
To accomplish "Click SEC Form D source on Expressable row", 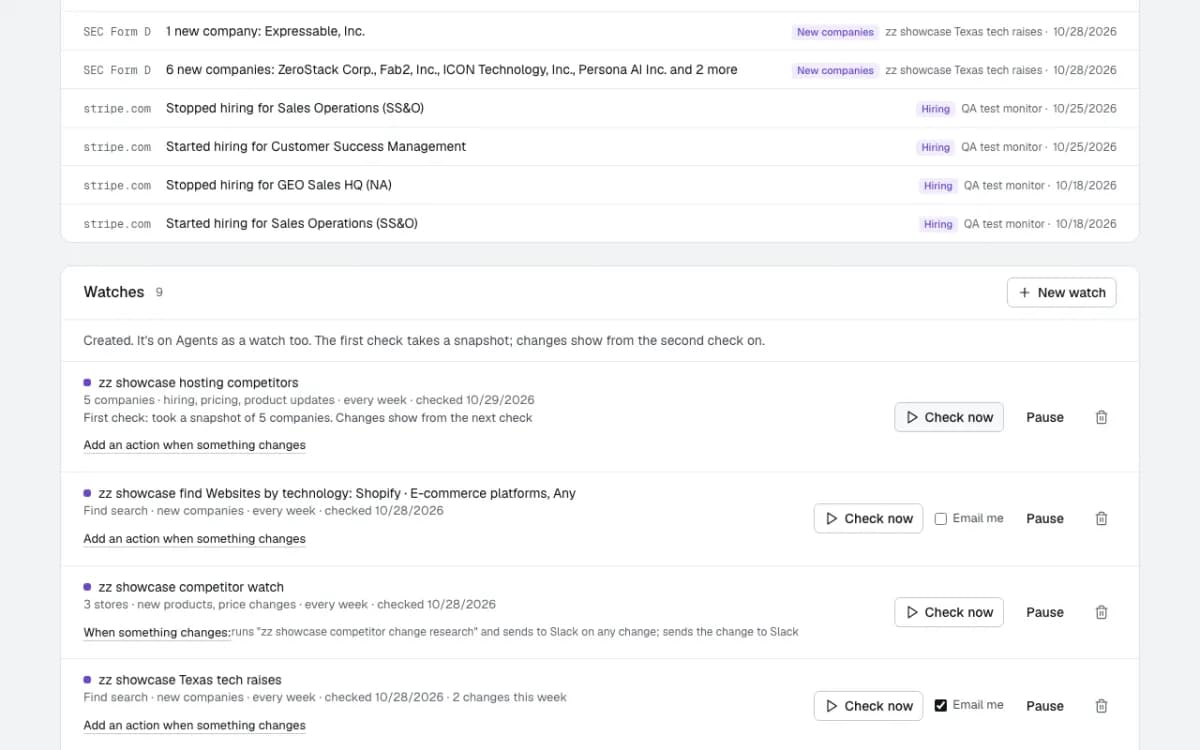I will [x=117, y=32].
